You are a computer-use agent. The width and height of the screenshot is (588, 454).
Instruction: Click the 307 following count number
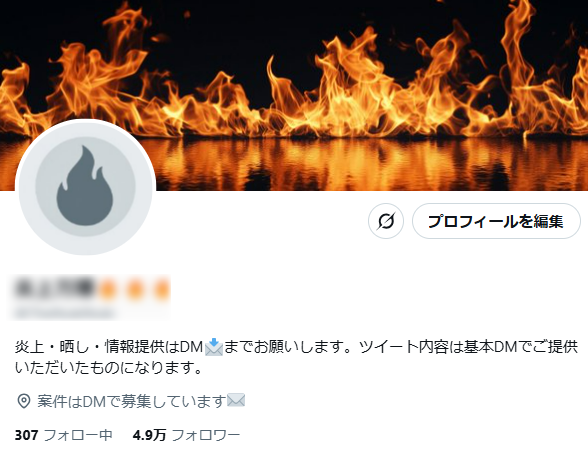pos(26,435)
